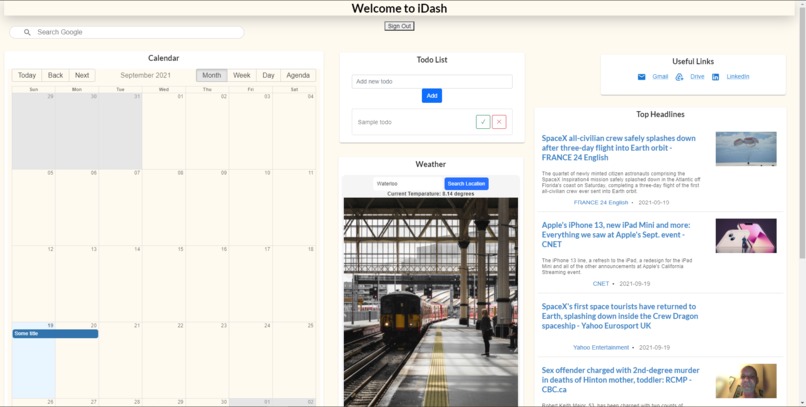806x407 pixels.
Task: Click the FRANCE 24 English source link
Action: (601, 202)
